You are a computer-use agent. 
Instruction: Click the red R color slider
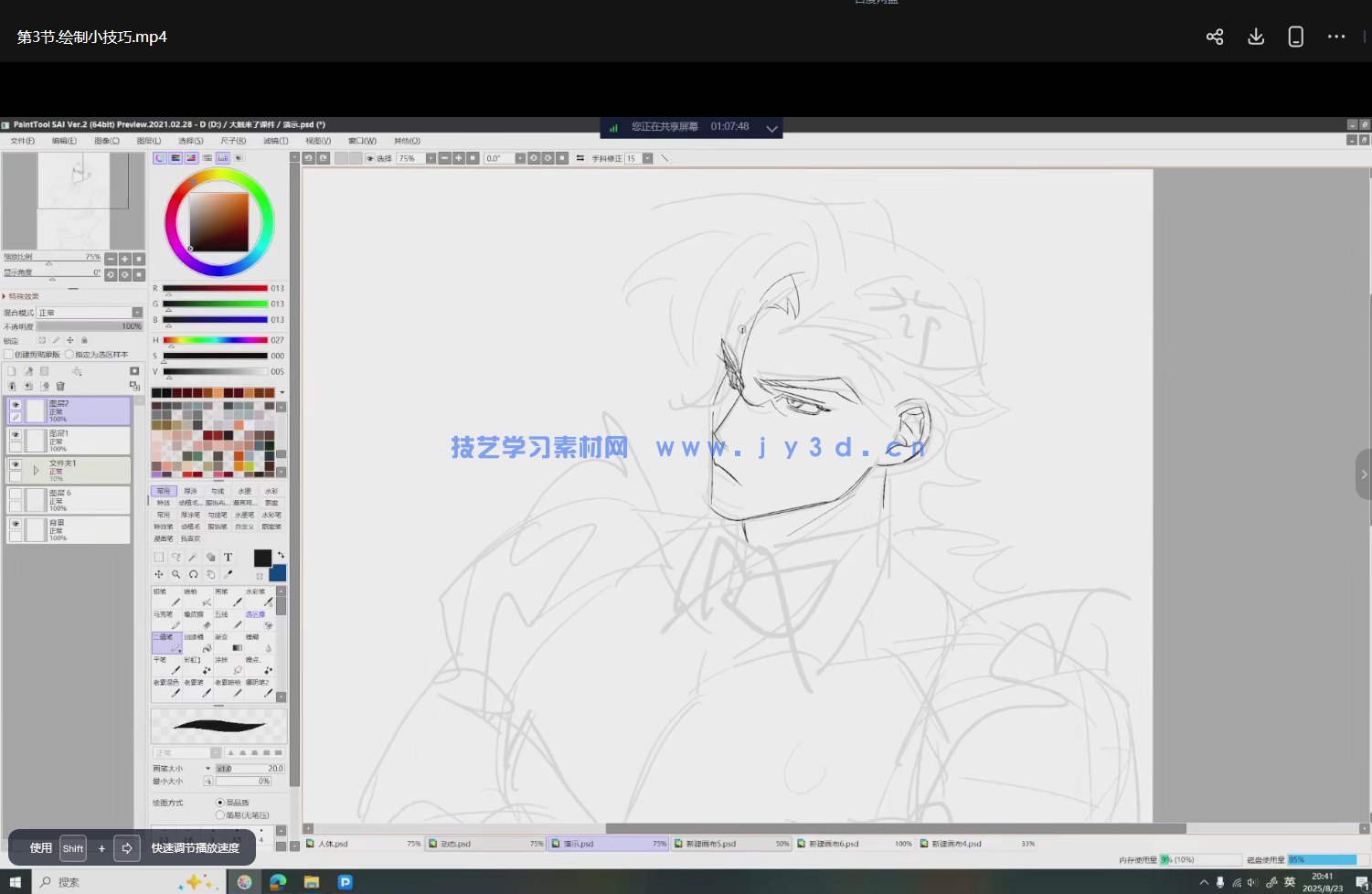tap(215, 288)
